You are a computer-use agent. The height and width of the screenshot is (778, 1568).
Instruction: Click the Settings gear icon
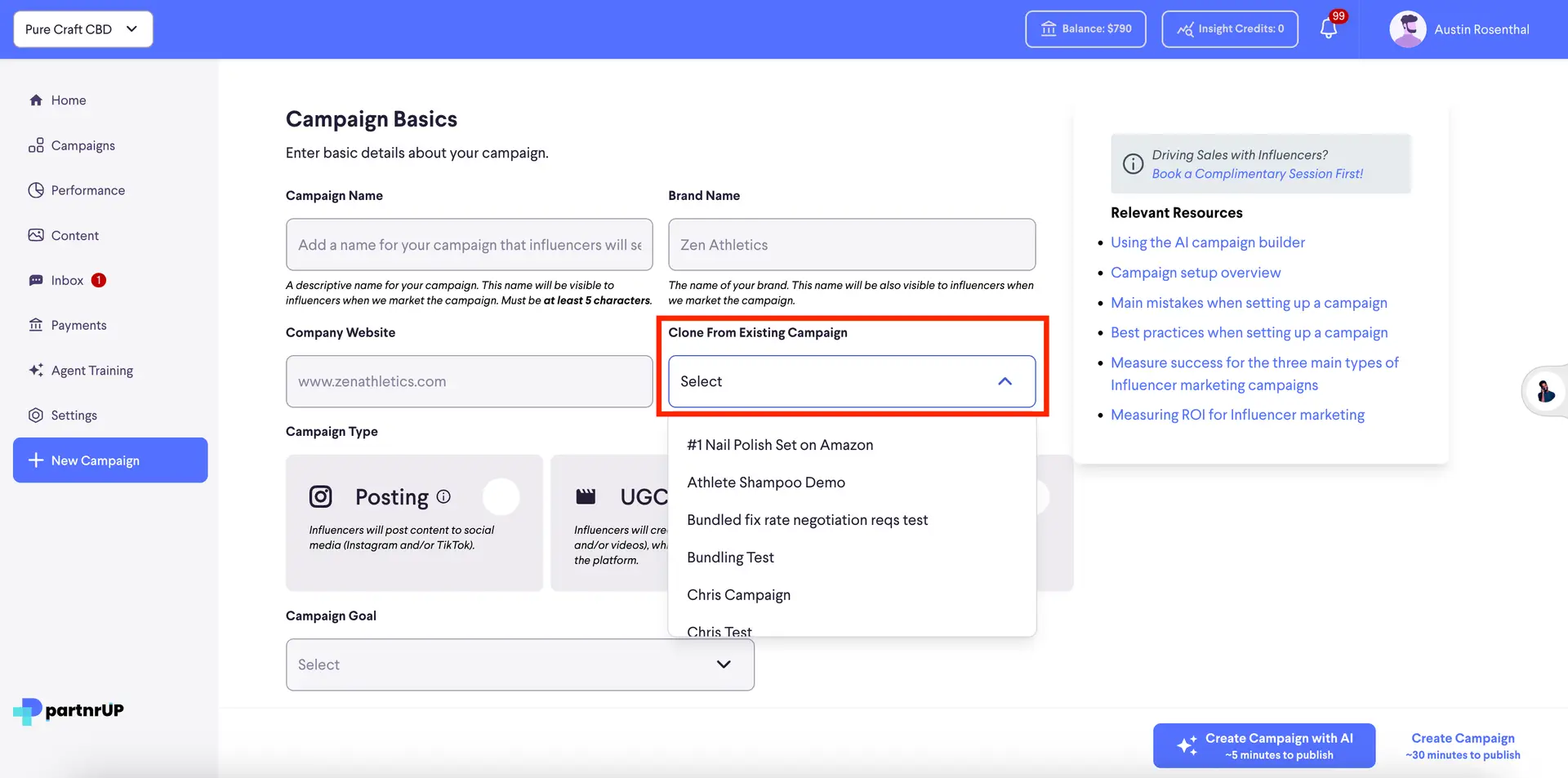[36, 415]
